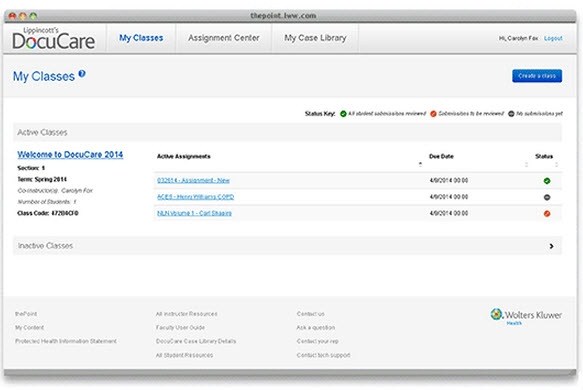Open the NLN Volume 1 - Carl Shapiro assignment
Screen dimensions: 583x390
coord(194,213)
